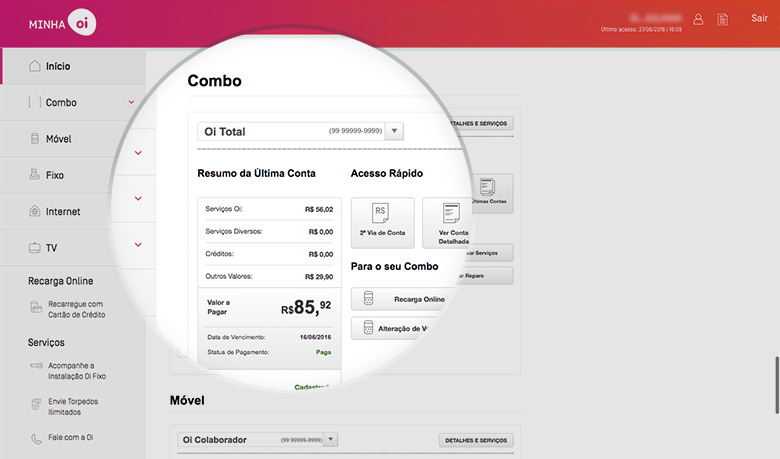Click the Resumo da Última Conta heading

tap(256, 173)
